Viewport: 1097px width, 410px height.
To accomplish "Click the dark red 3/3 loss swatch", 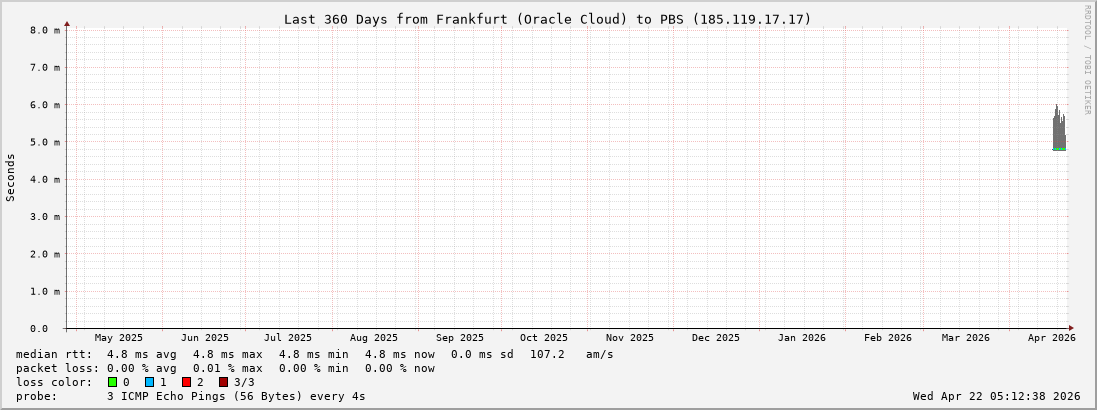I will [x=223, y=382].
